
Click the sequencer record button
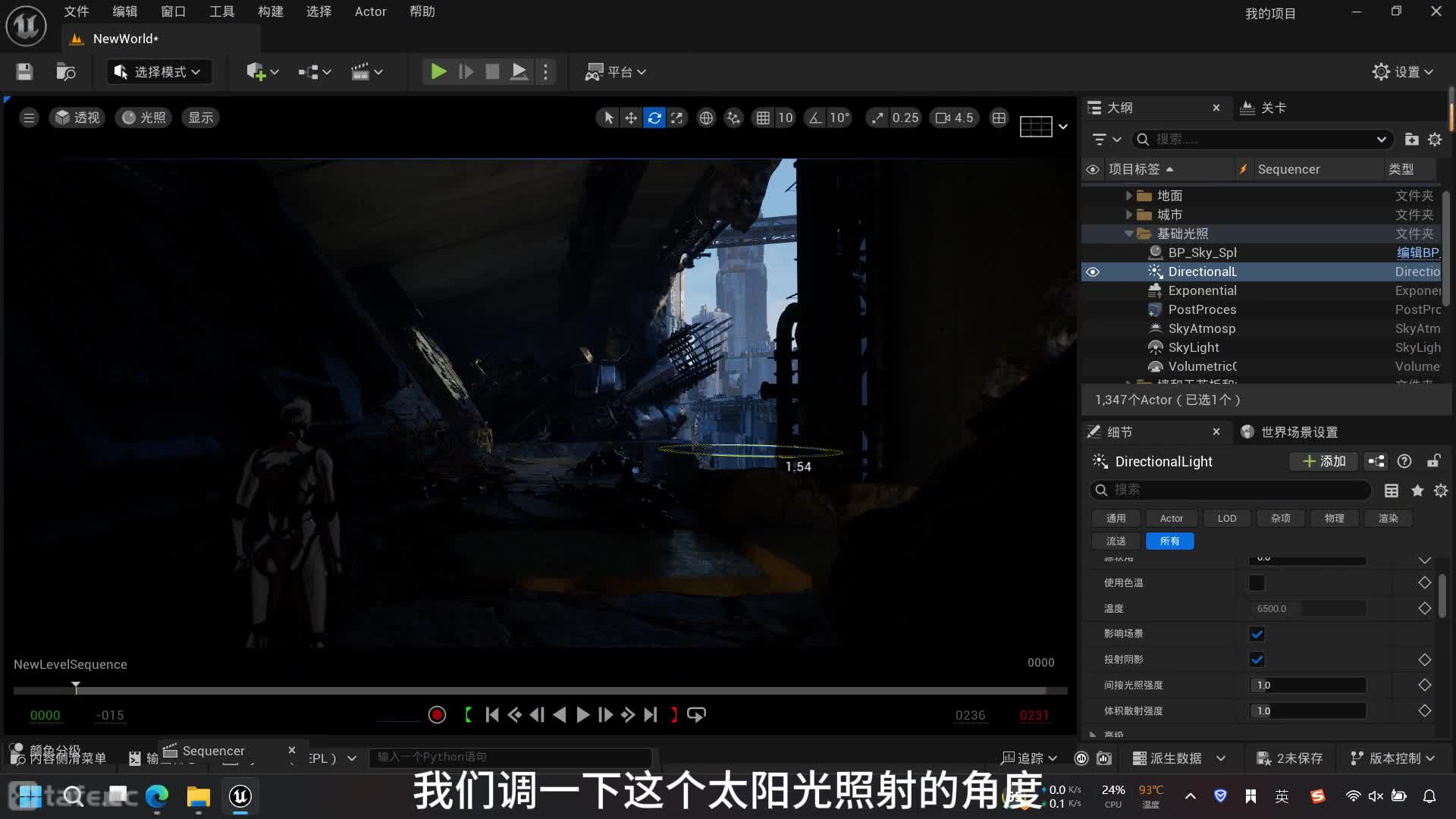click(437, 714)
